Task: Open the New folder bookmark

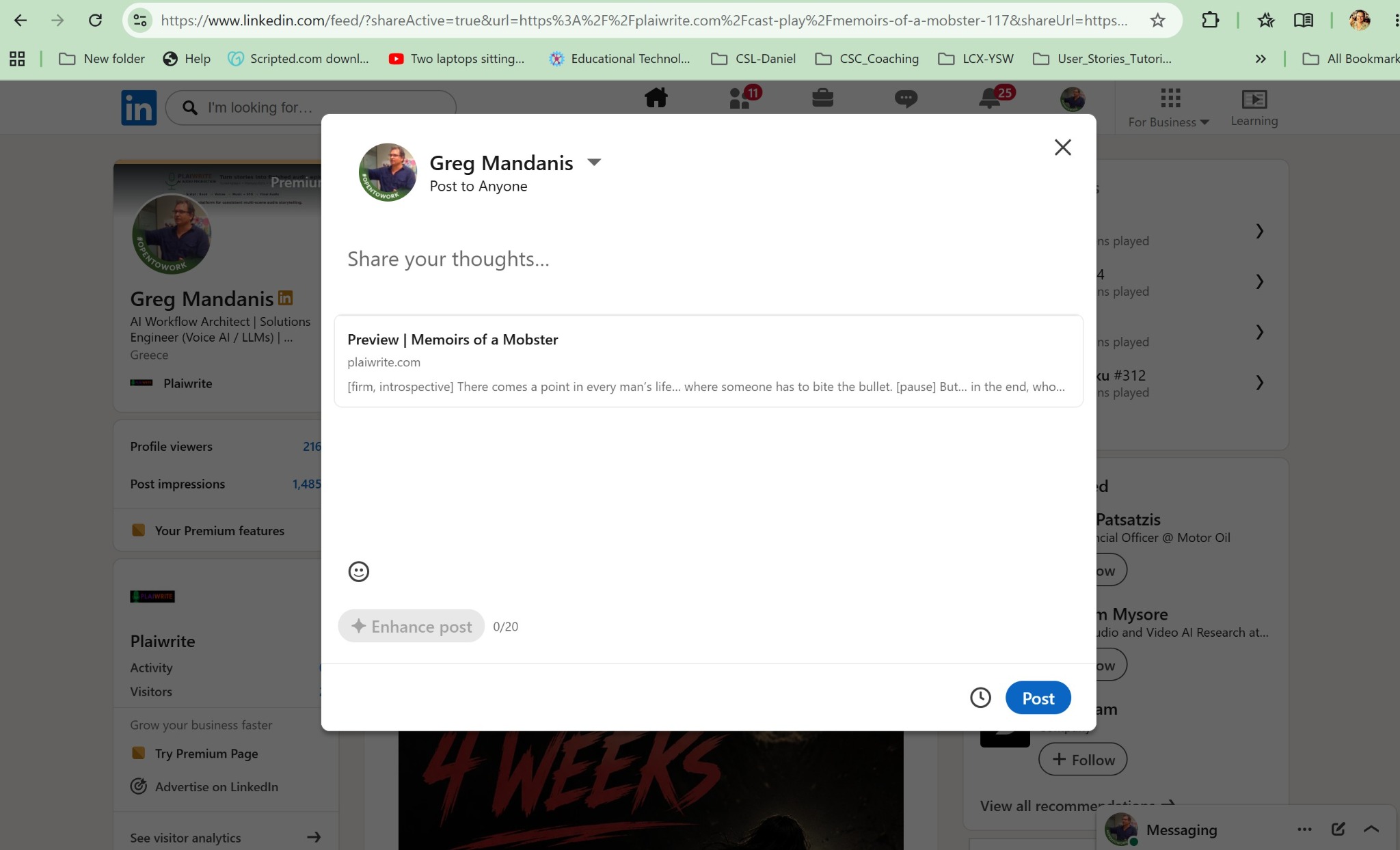Action: pyautogui.click(x=102, y=59)
